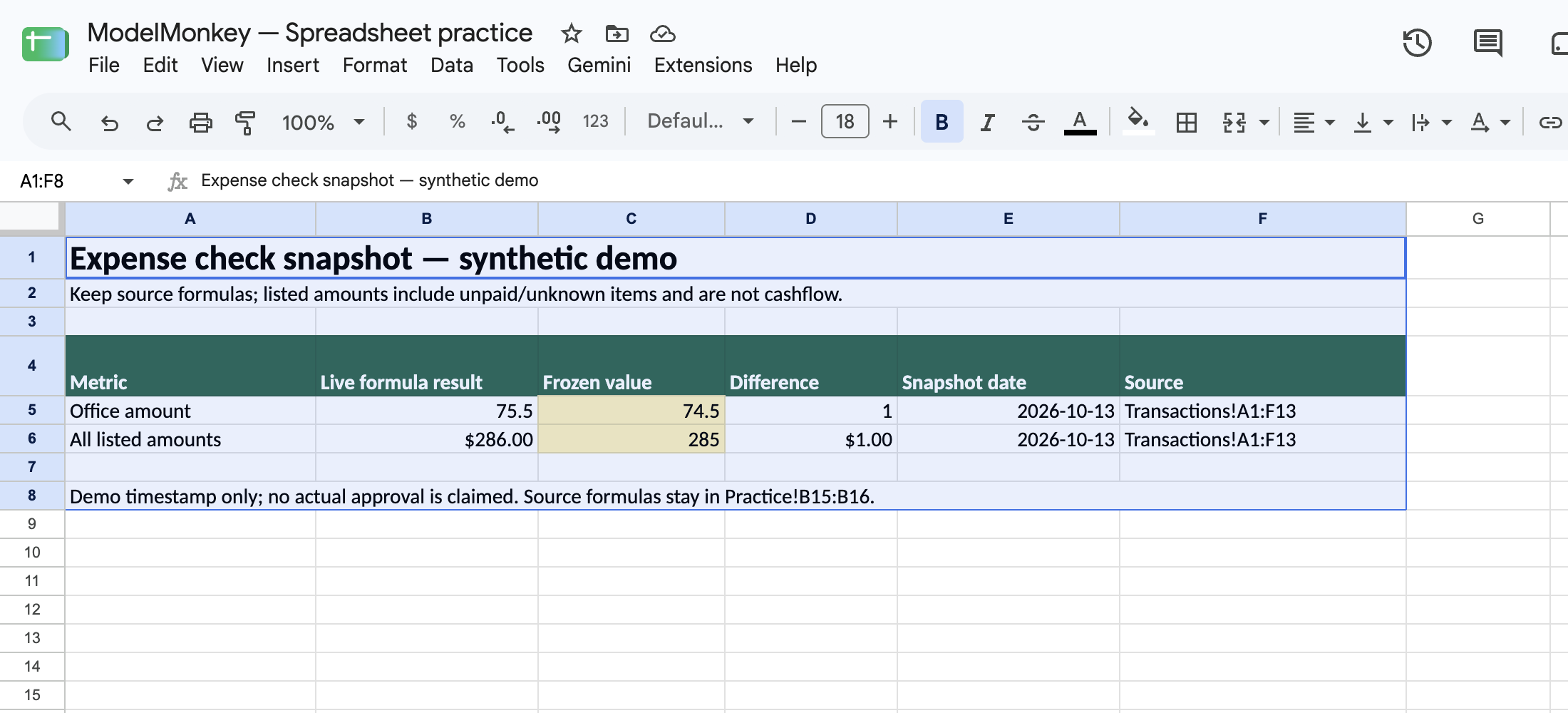Format as currency with dollar icon
This screenshot has width=1568, height=713.
click(411, 121)
